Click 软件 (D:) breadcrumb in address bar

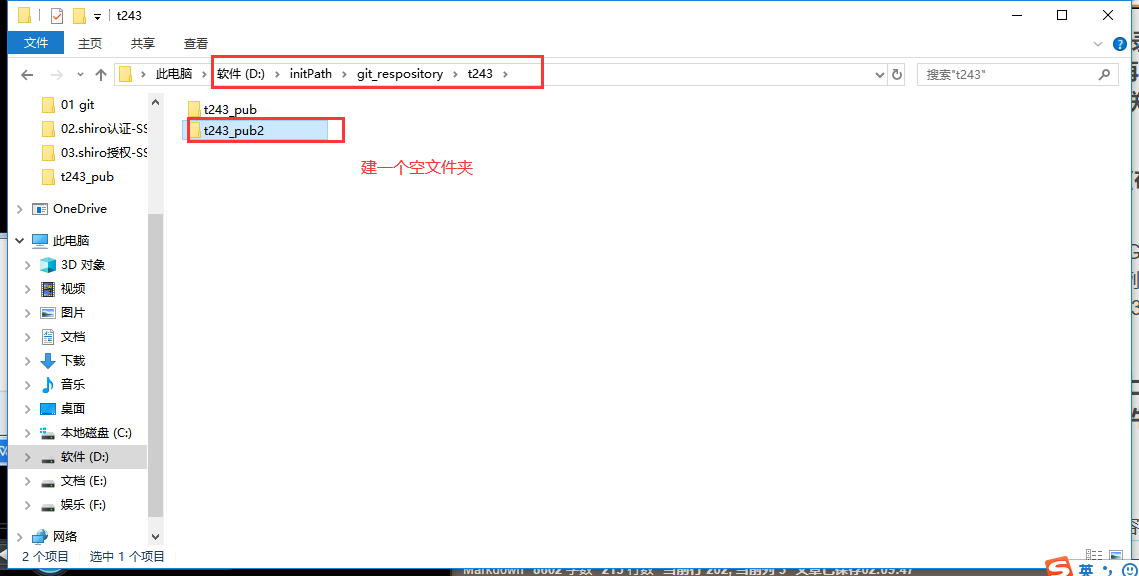click(x=240, y=74)
